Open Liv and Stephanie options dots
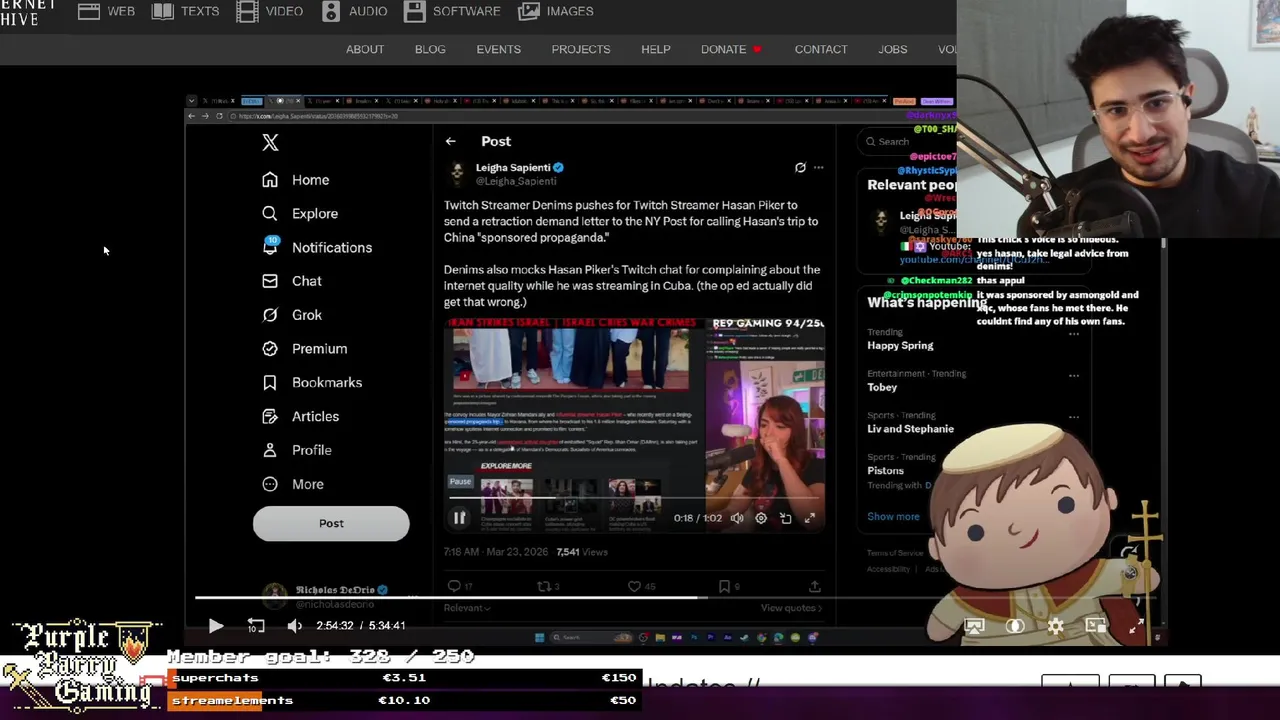Image resolution: width=1280 pixels, height=720 pixels. point(1074,417)
